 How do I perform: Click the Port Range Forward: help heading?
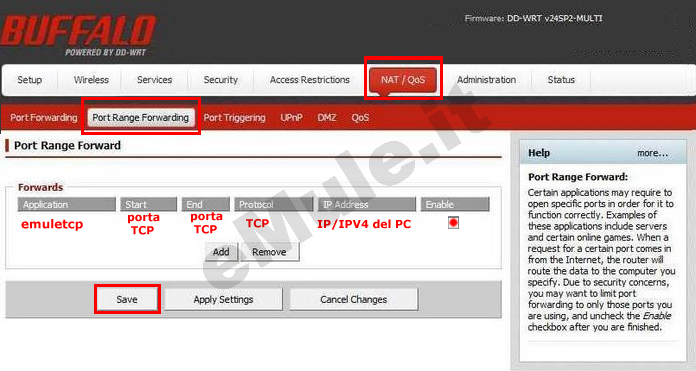click(578, 177)
